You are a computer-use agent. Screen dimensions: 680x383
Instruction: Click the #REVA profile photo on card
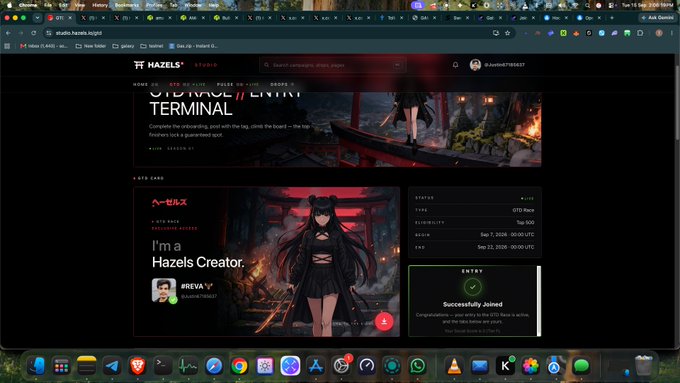click(x=164, y=290)
